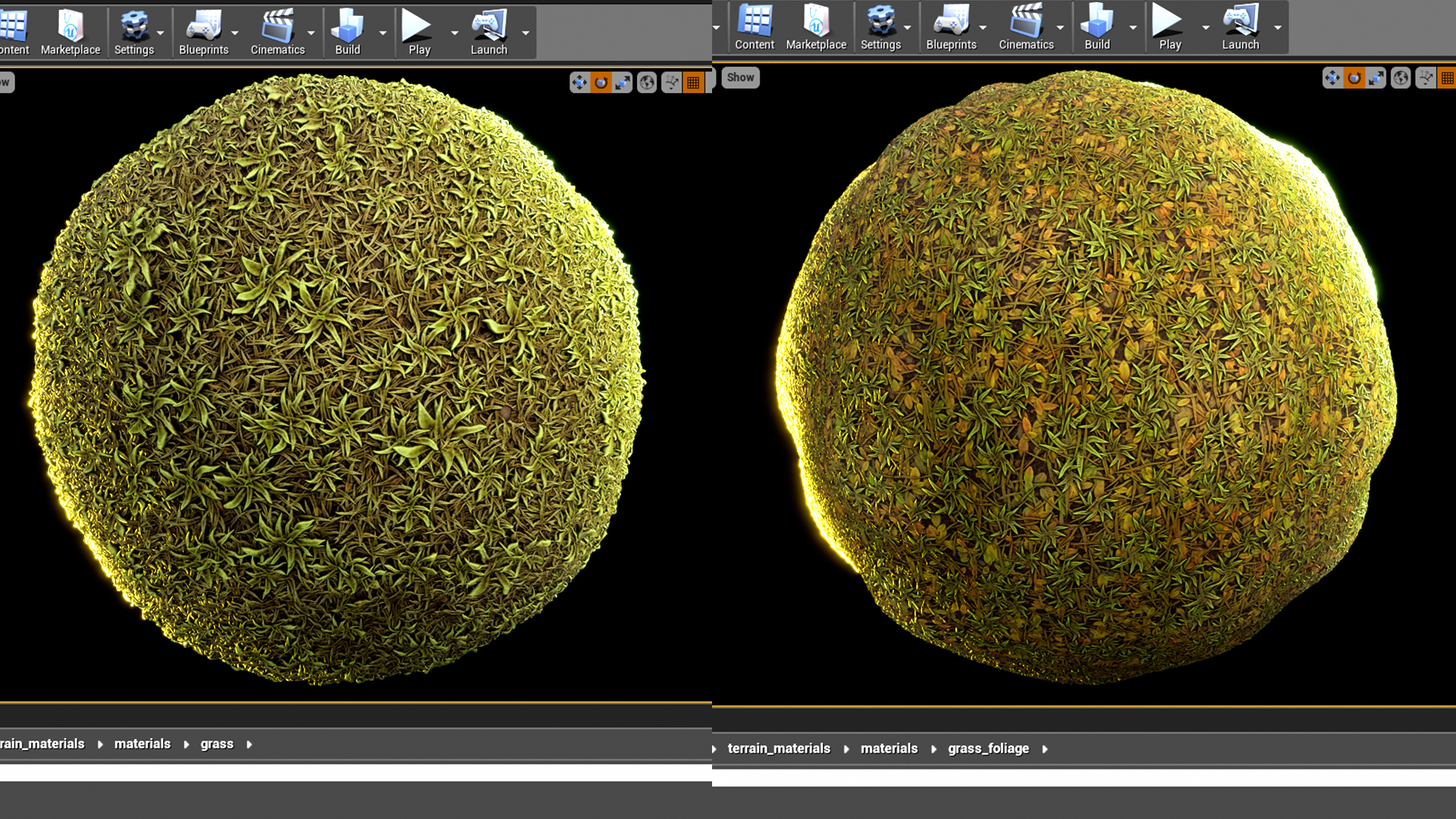The width and height of the screenshot is (1456, 819).
Task: Click the grid view icon left viewport
Action: (695, 81)
